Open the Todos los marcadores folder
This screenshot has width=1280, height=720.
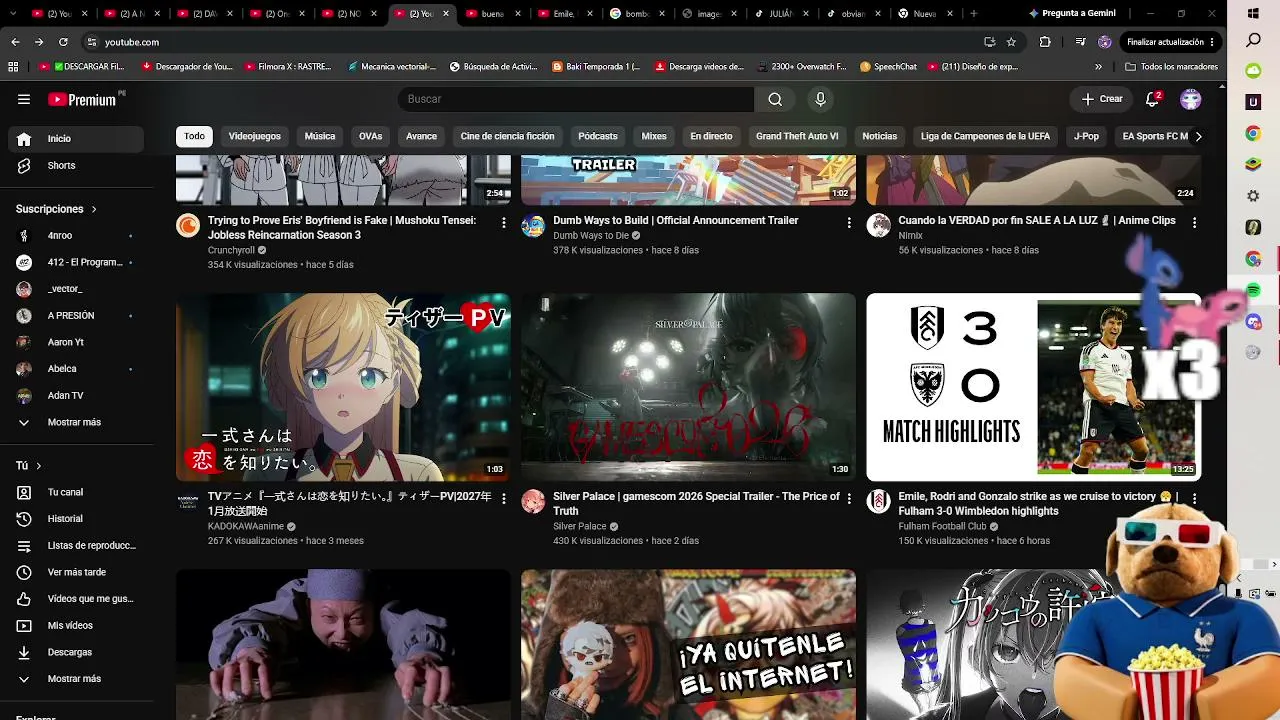pyautogui.click(x=1171, y=67)
